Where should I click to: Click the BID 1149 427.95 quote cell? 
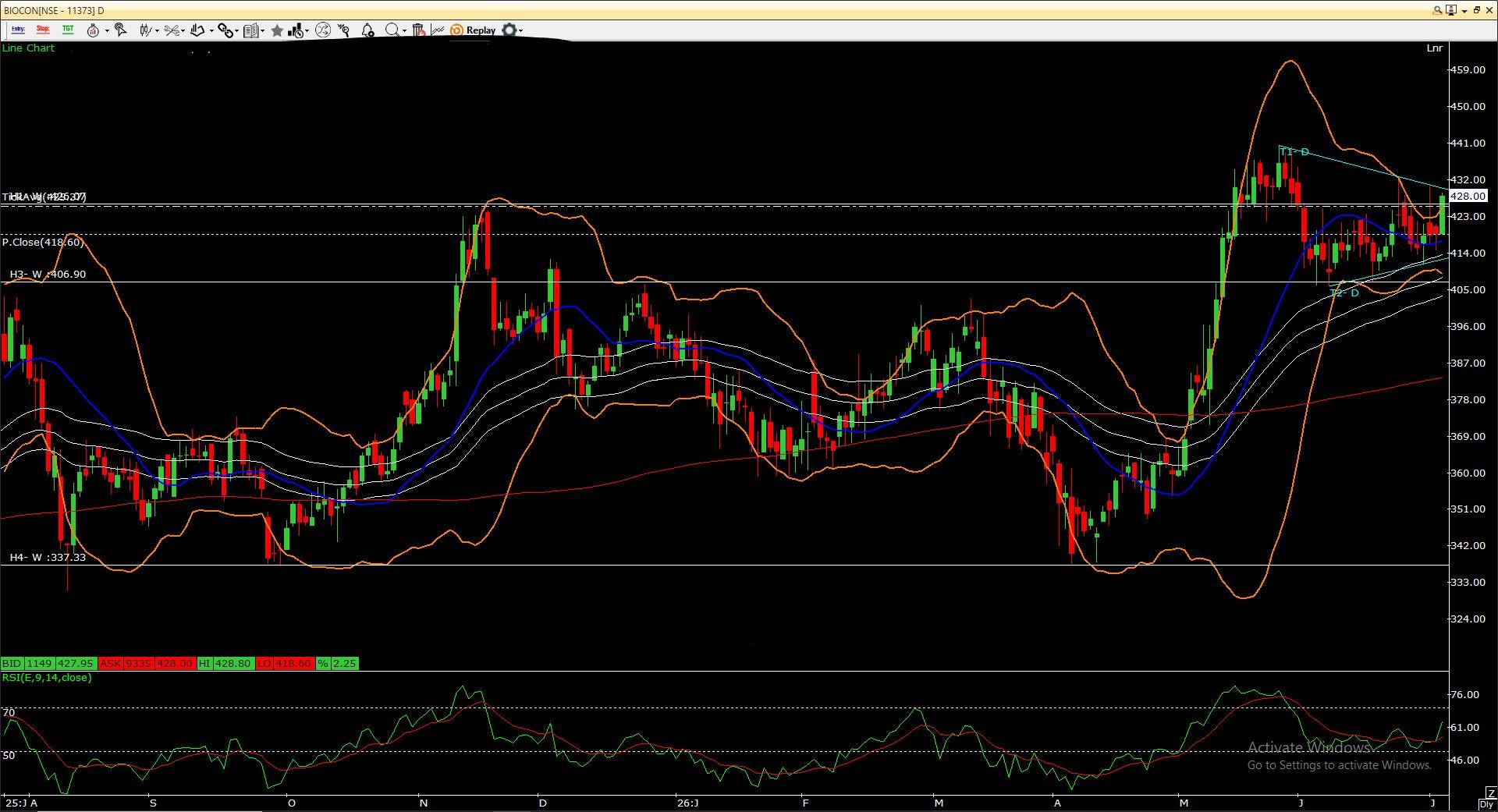click(48, 663)
